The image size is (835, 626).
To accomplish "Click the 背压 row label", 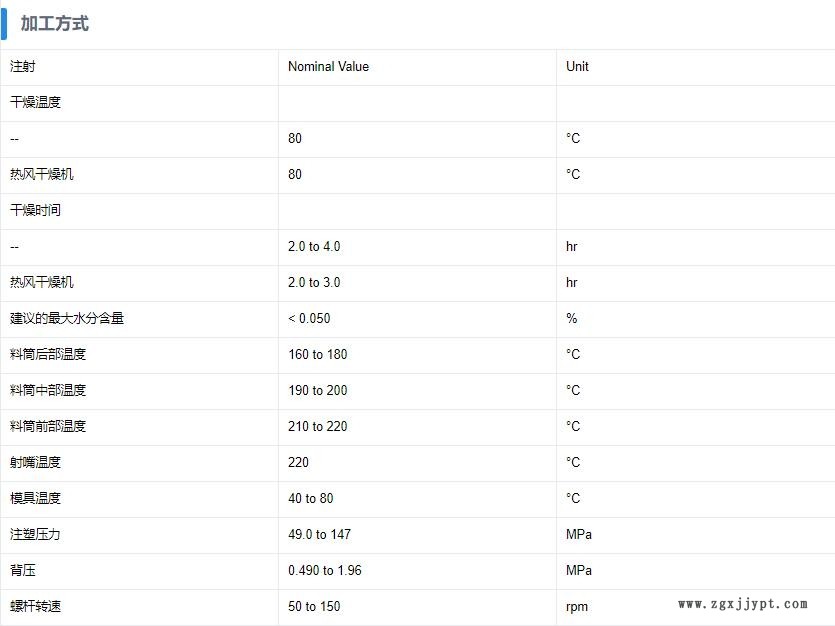I will pyautogui.click(x=23, y=571).
